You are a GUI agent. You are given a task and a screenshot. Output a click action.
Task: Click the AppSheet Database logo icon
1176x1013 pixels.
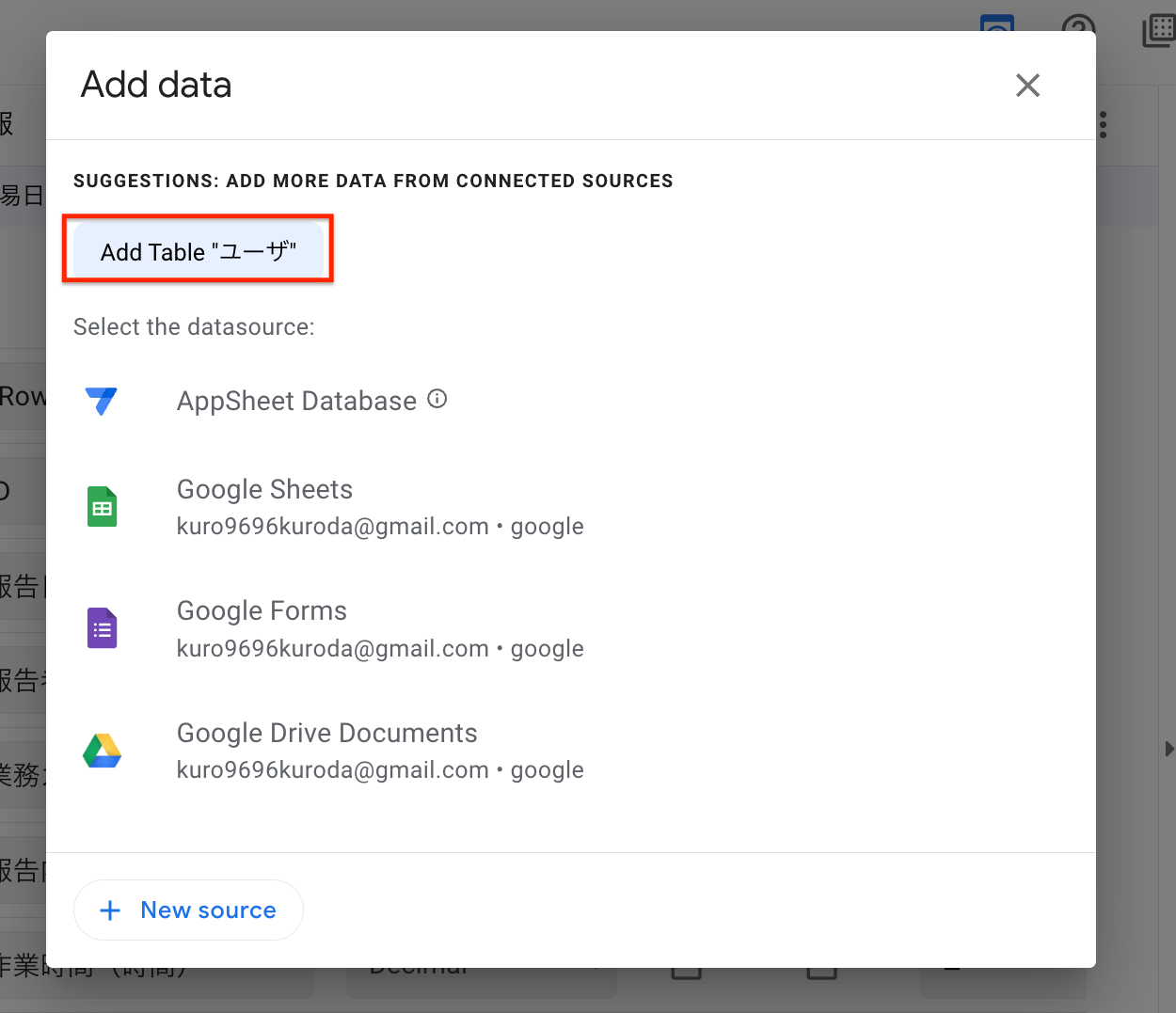[x=102, y=402]
